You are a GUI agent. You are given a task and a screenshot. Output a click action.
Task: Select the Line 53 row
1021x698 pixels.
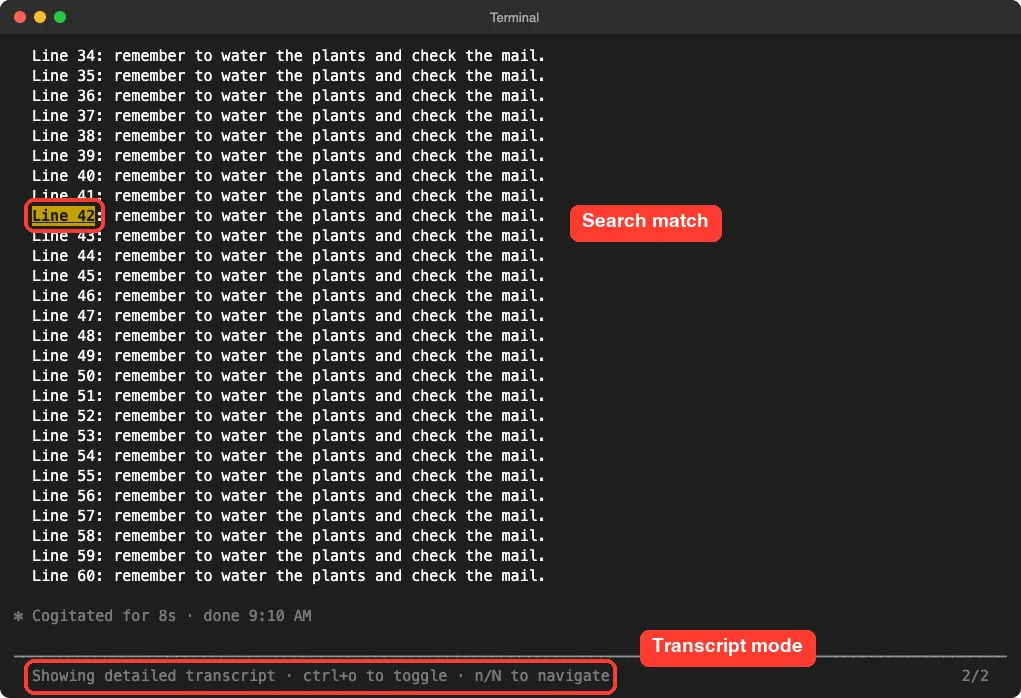tap(288, 436)
